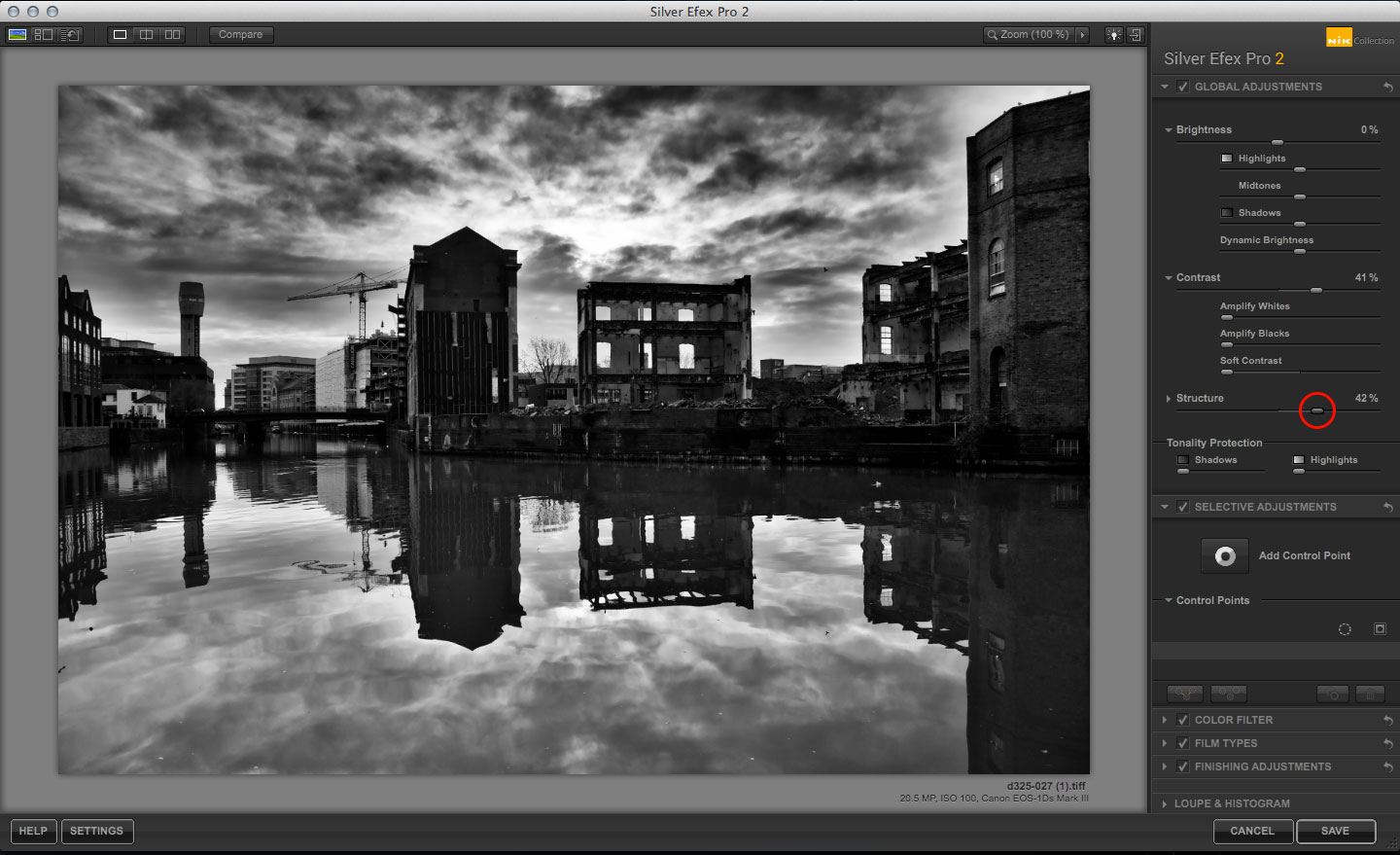
Task: Select the split preview view icon
Action: pos(146,34)
